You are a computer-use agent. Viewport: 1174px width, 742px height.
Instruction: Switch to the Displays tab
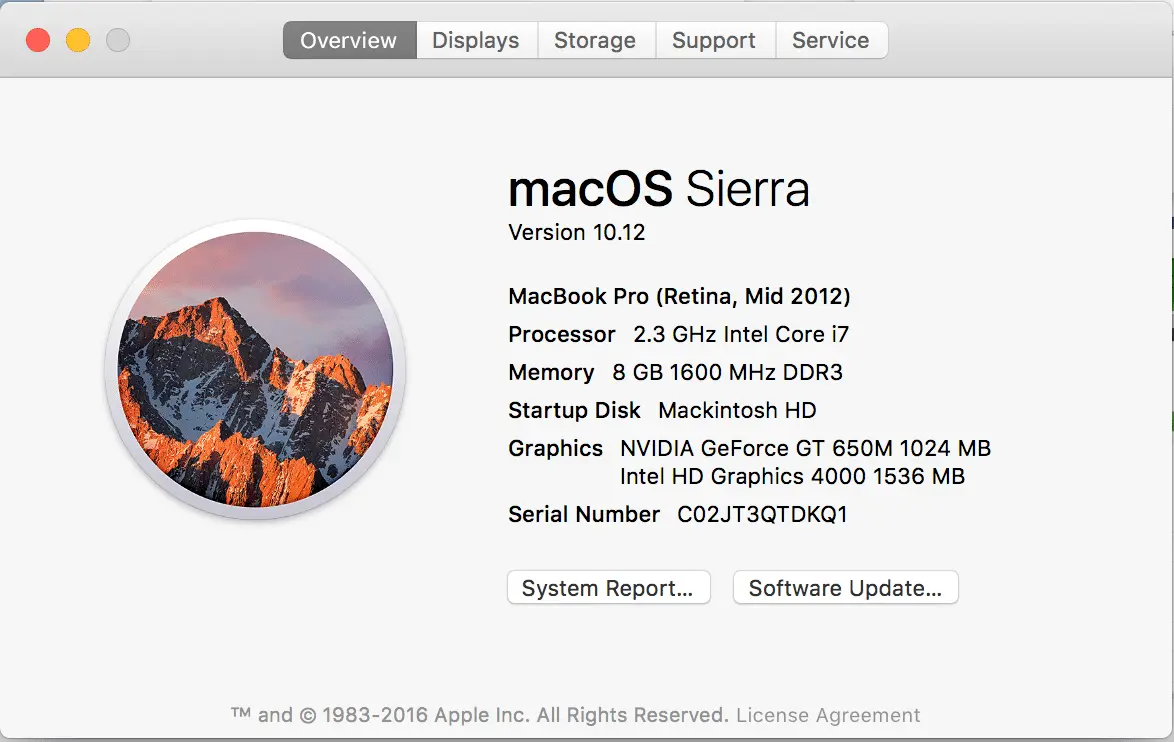tap(475, 41)
